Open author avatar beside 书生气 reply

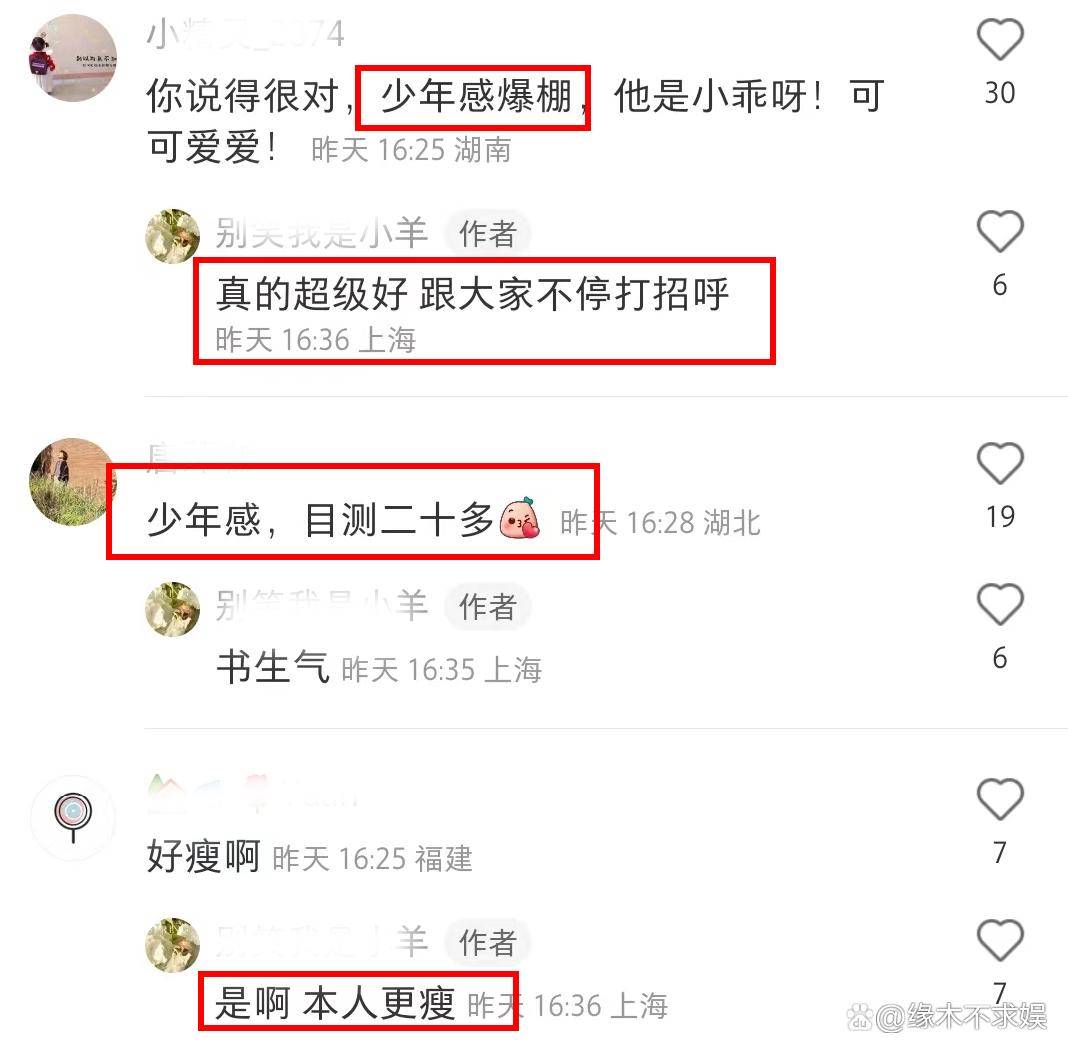[x=173, y=608]
